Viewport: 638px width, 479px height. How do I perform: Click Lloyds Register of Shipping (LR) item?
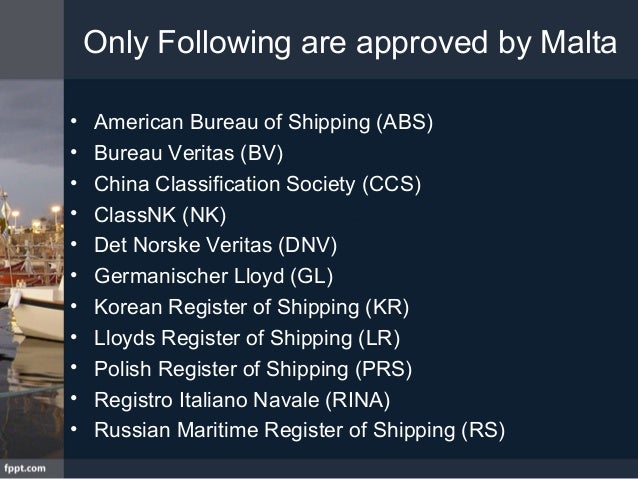(247, 338)
